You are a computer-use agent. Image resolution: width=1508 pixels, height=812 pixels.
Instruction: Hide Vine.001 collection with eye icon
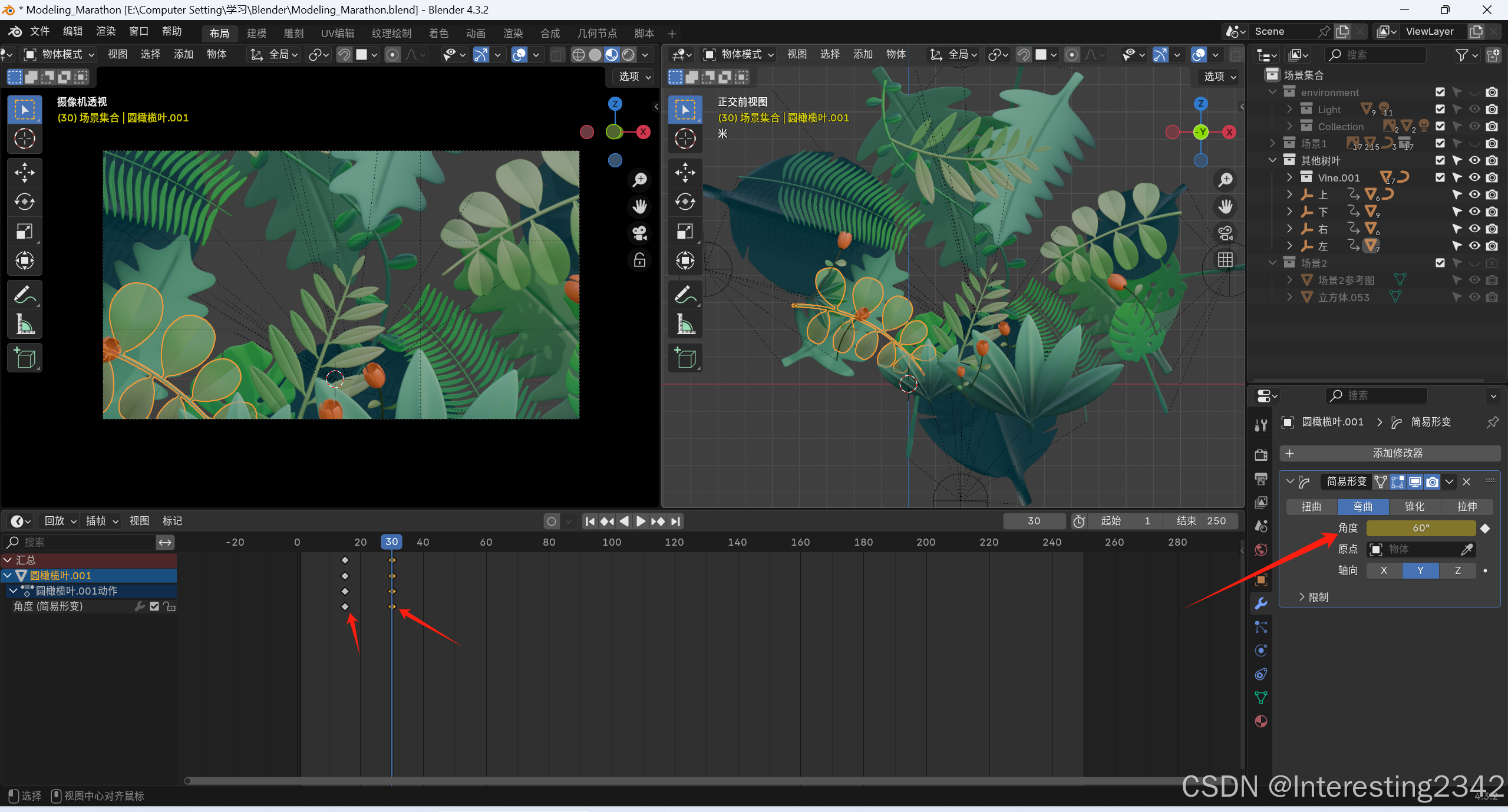point(1474,177)
